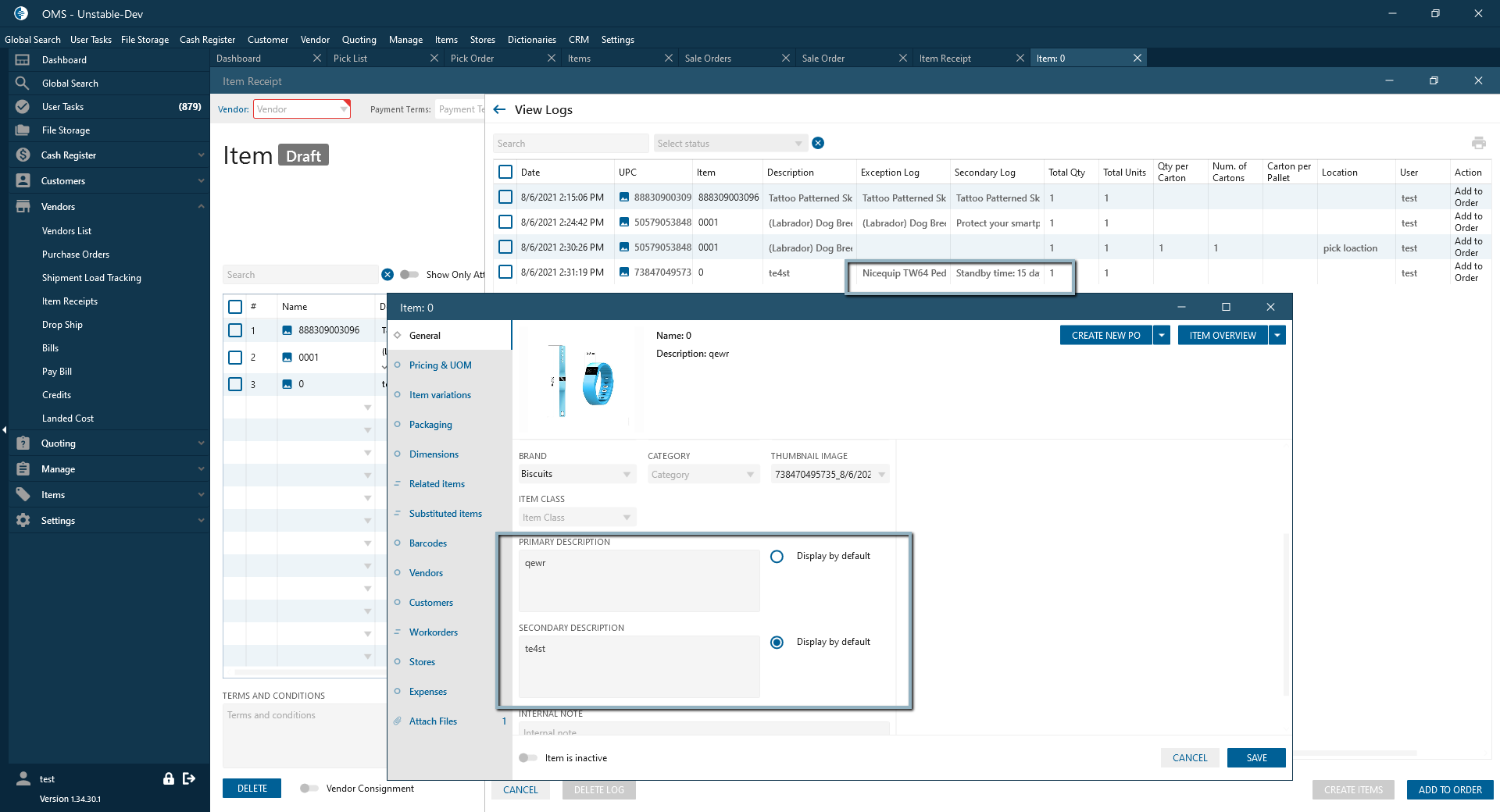Clear the View Logs status filter
The image size is (1500, 812).
(818, 143)
